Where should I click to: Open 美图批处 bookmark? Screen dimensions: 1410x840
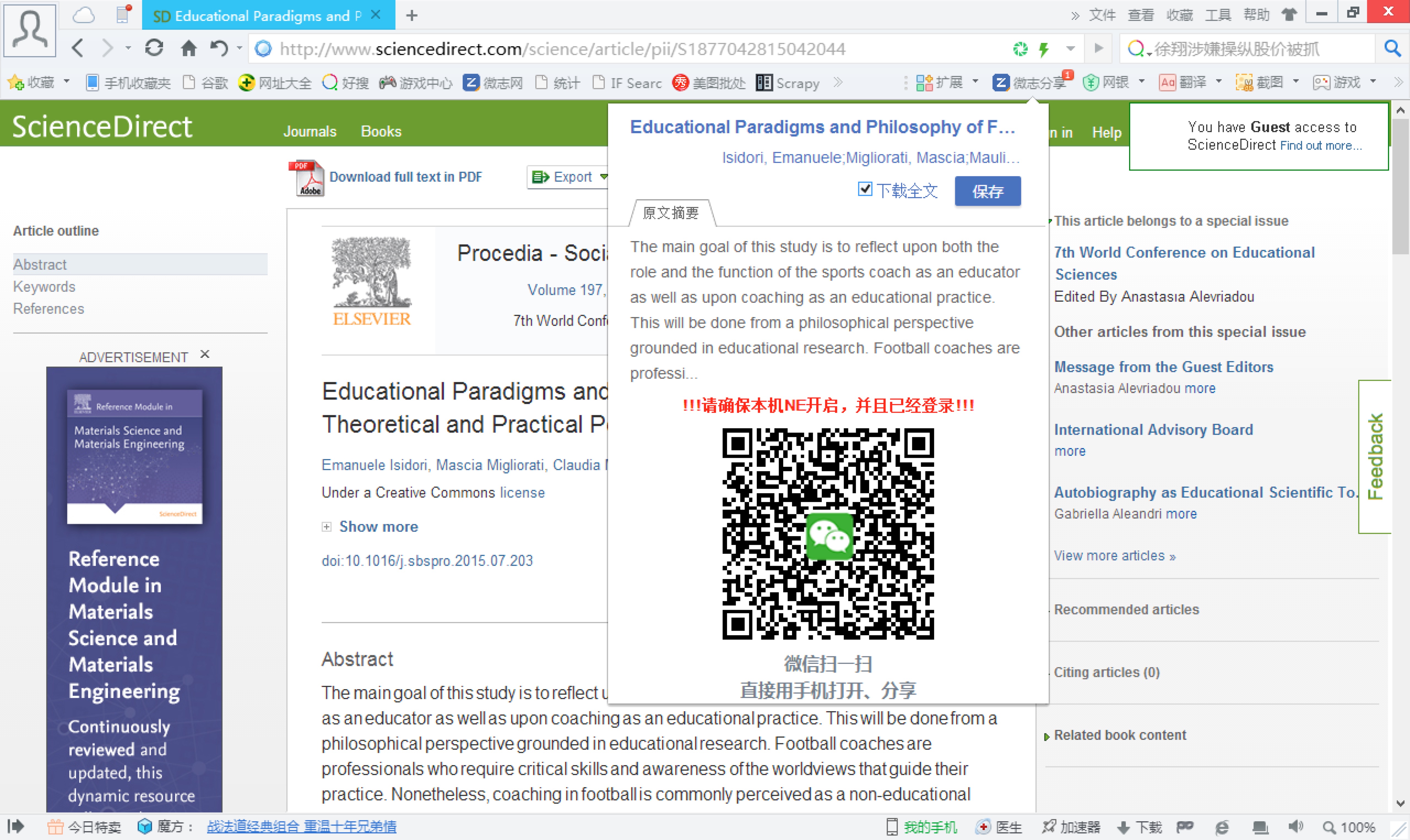point(709,83)
